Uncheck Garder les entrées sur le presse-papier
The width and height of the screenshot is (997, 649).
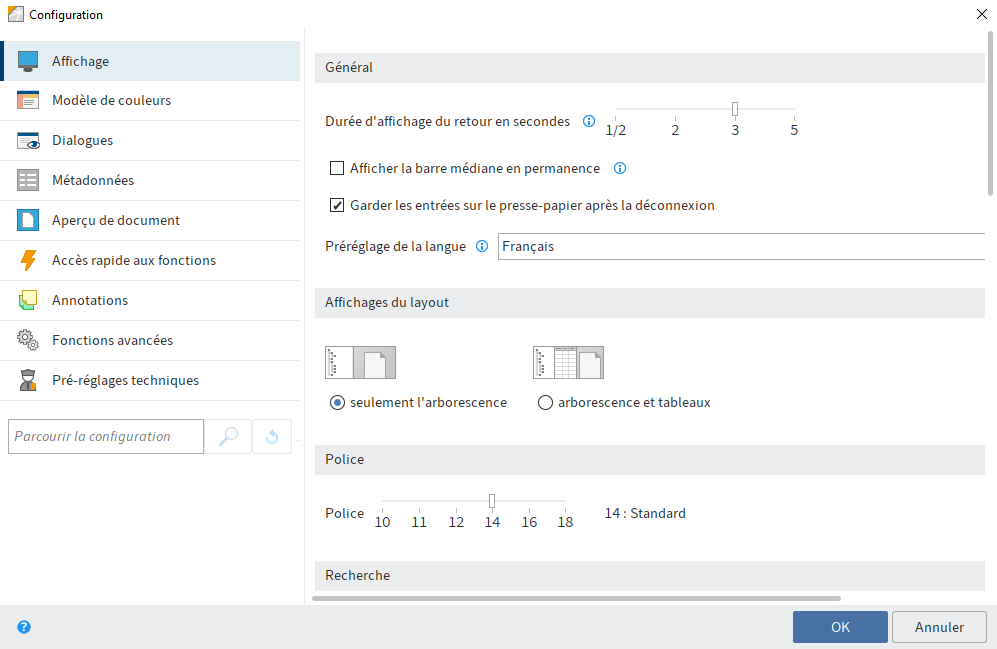336,205
